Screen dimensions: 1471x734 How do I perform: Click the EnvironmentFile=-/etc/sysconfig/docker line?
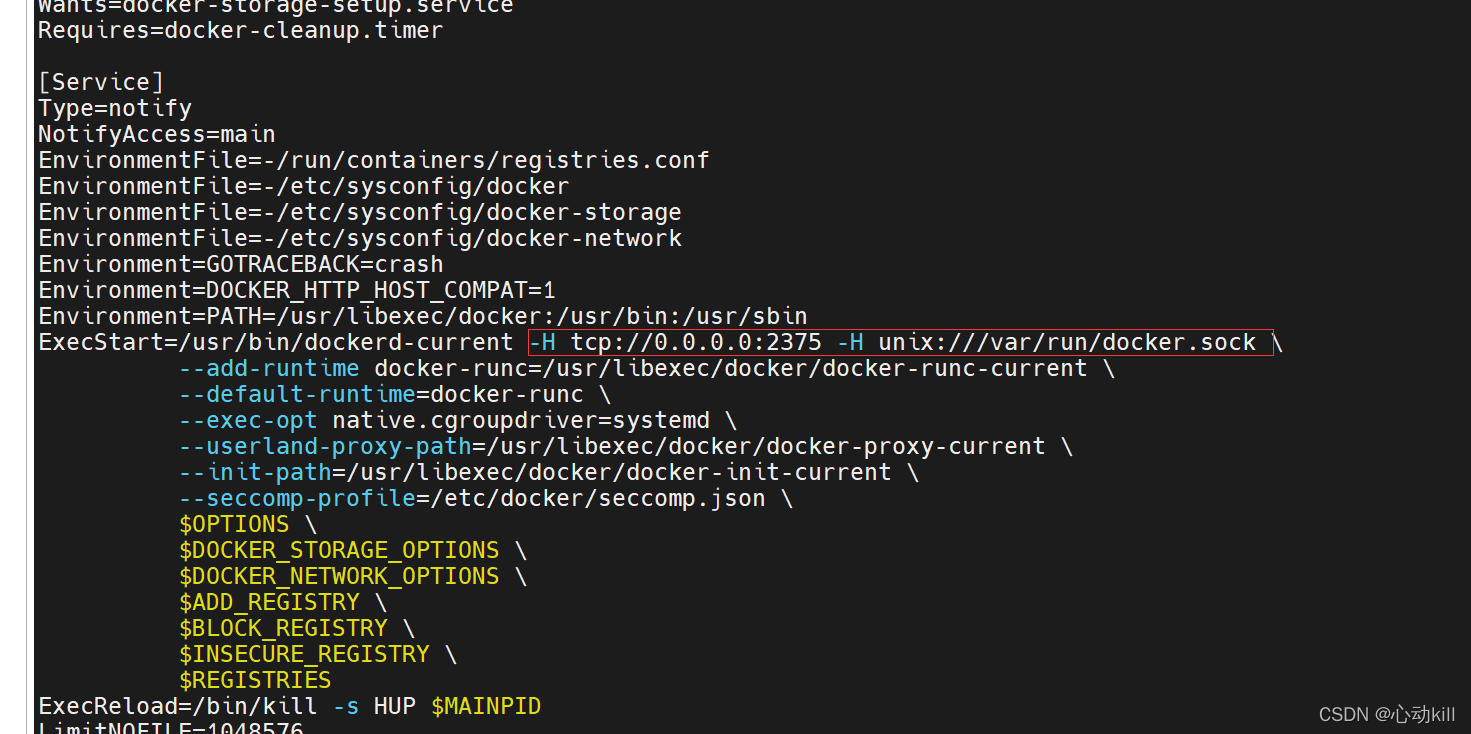304,186
